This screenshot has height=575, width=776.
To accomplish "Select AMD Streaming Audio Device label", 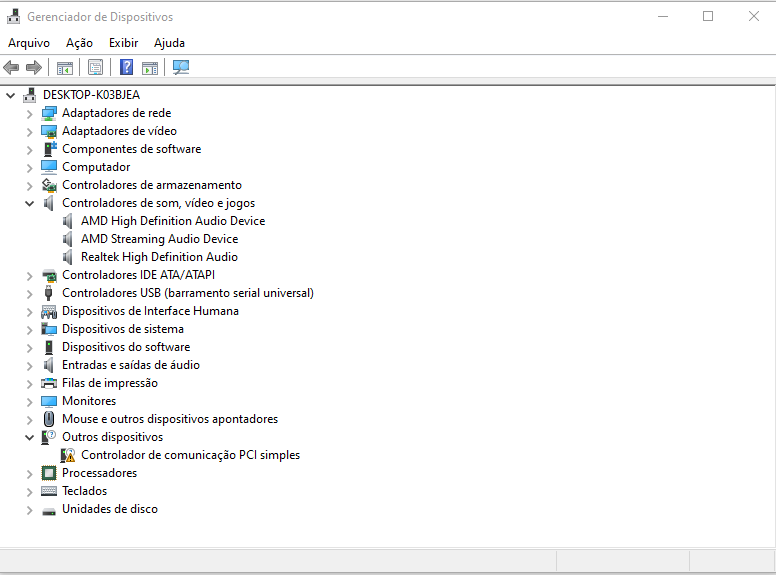I will pos(159,239).
